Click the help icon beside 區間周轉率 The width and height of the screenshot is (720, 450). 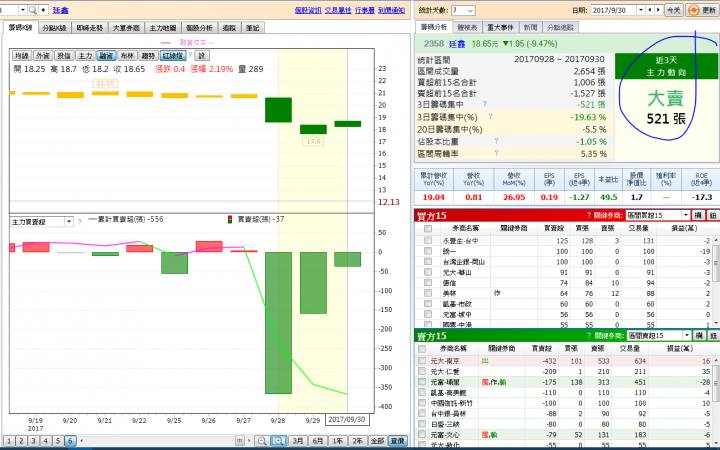pos(496,153)
